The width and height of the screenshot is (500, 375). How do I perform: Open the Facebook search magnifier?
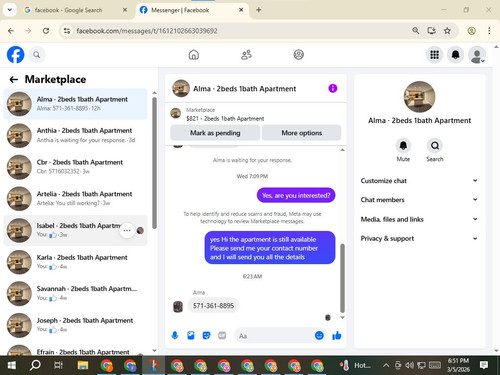click(x=37, y=55)
